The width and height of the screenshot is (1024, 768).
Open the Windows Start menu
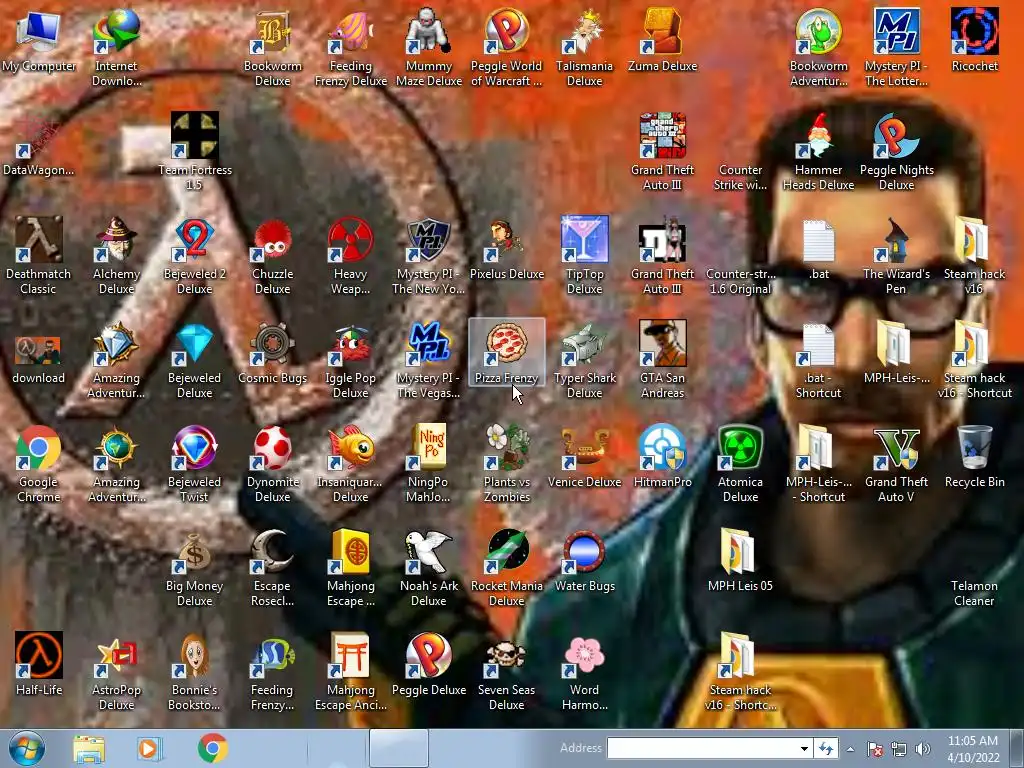[x=27, y=748]
